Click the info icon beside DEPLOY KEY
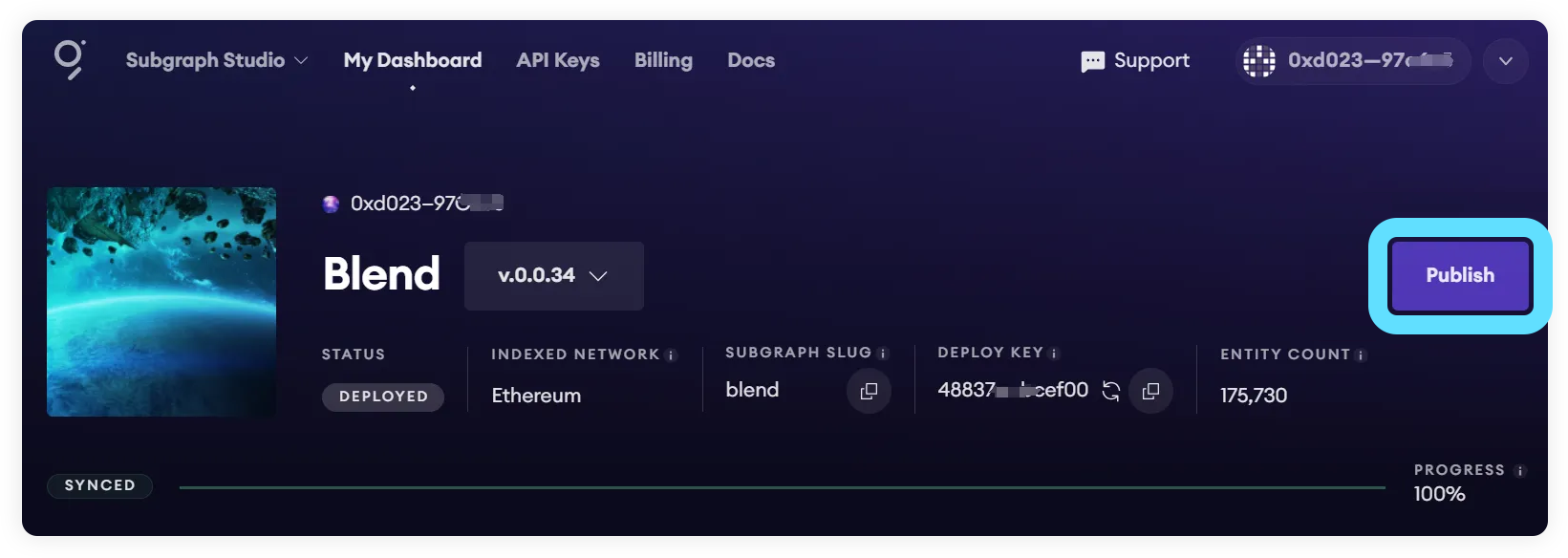 point(1055,352)
